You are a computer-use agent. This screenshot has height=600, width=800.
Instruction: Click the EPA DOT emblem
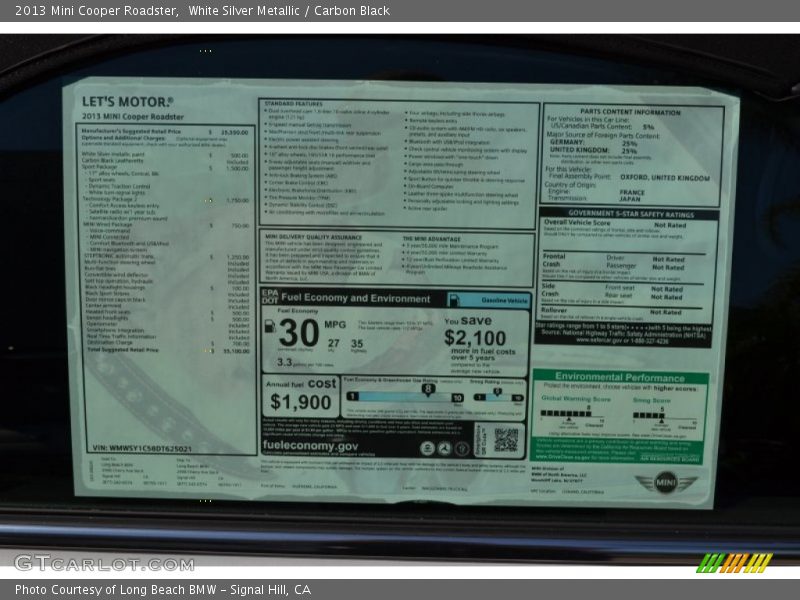(269, 298)
